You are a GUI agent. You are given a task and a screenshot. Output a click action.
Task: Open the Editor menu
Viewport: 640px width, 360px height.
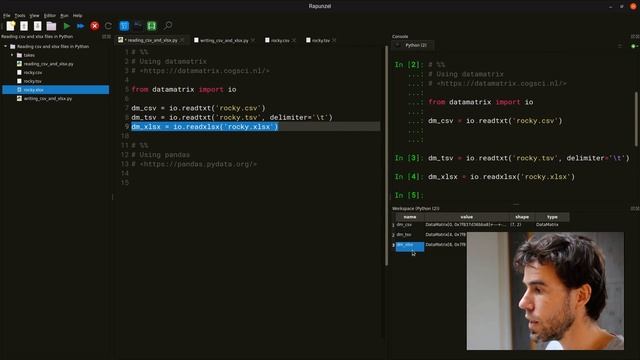pos(49,16)
